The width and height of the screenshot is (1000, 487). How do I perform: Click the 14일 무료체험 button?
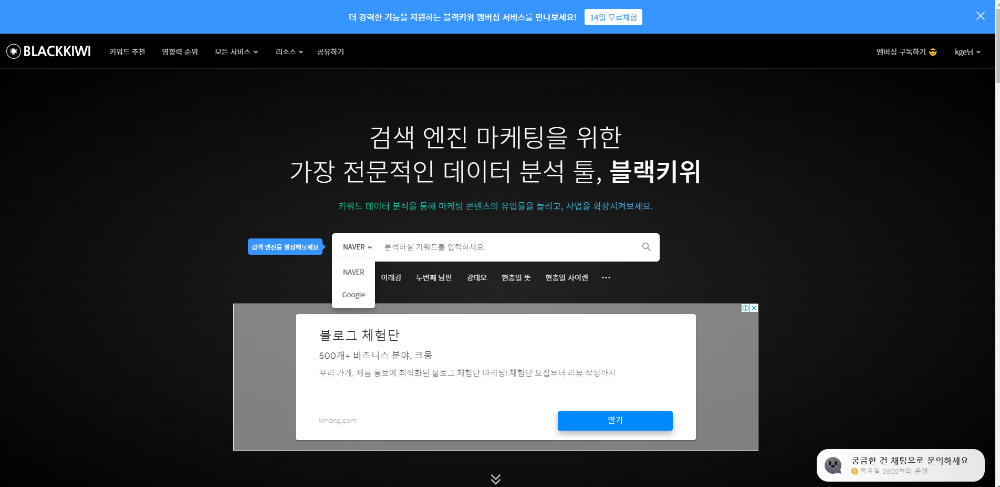coord(613,17)
